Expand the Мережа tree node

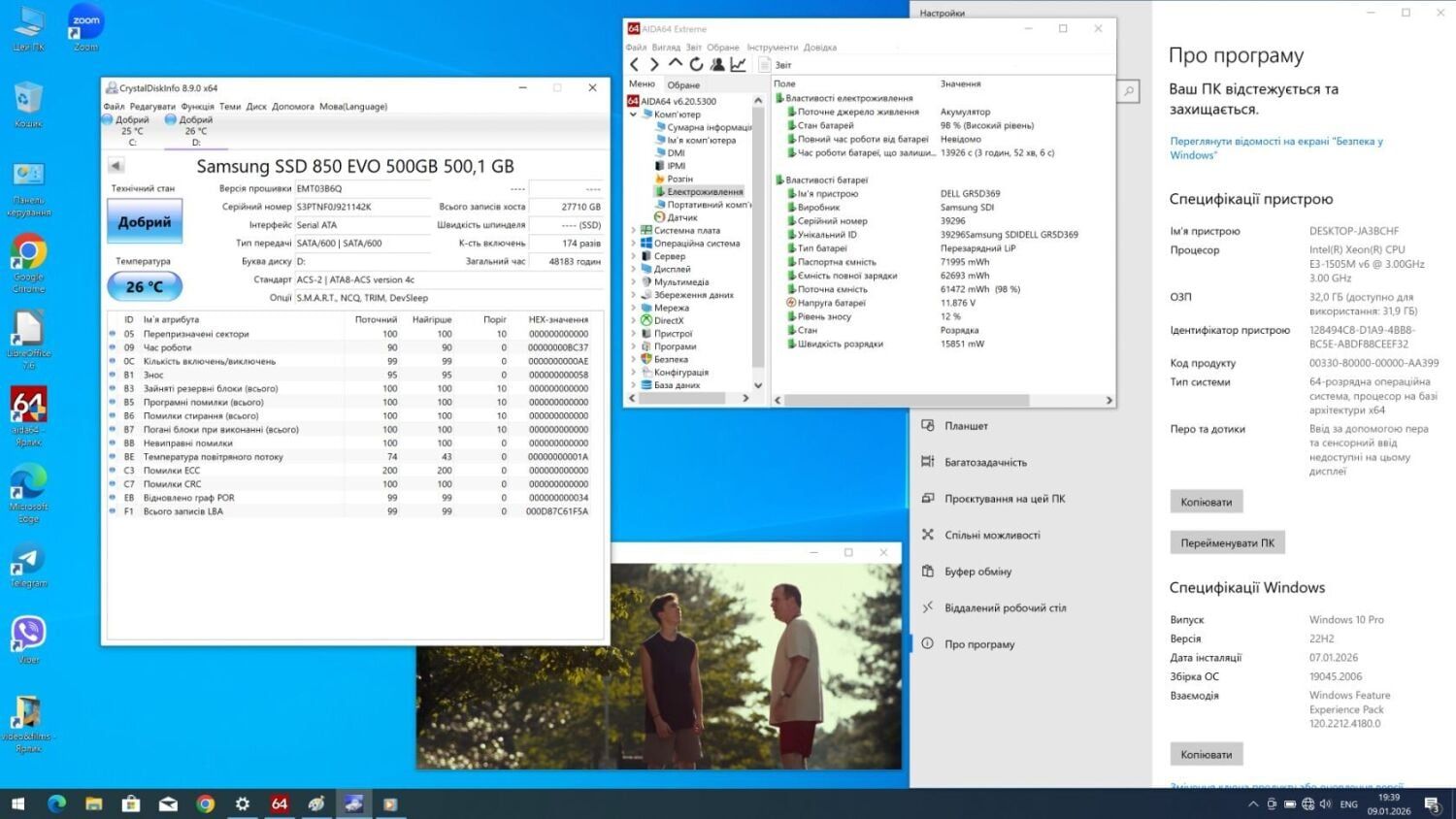point(634,308)
